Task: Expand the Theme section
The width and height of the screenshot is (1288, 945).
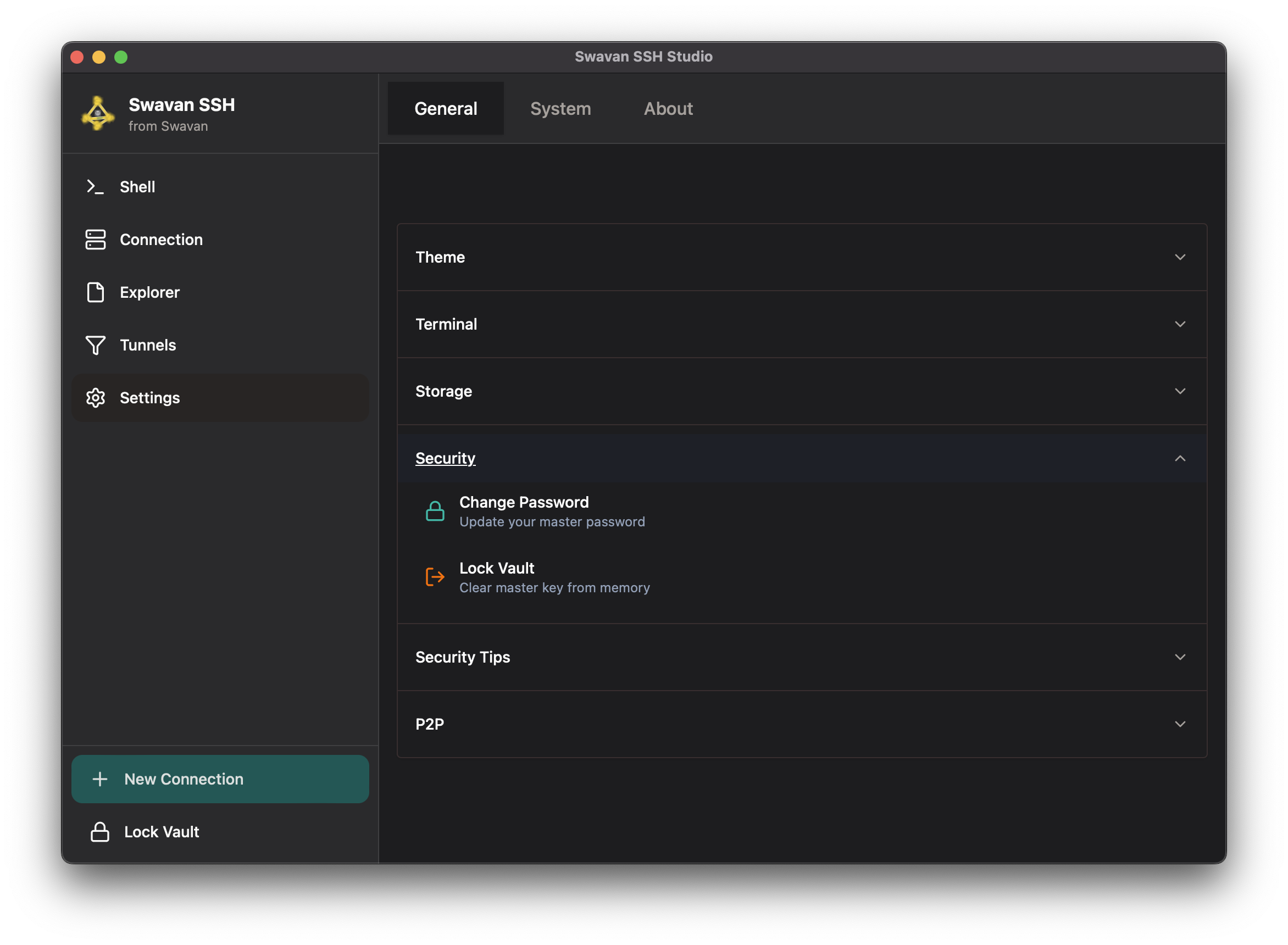Action: point(1180,258)
